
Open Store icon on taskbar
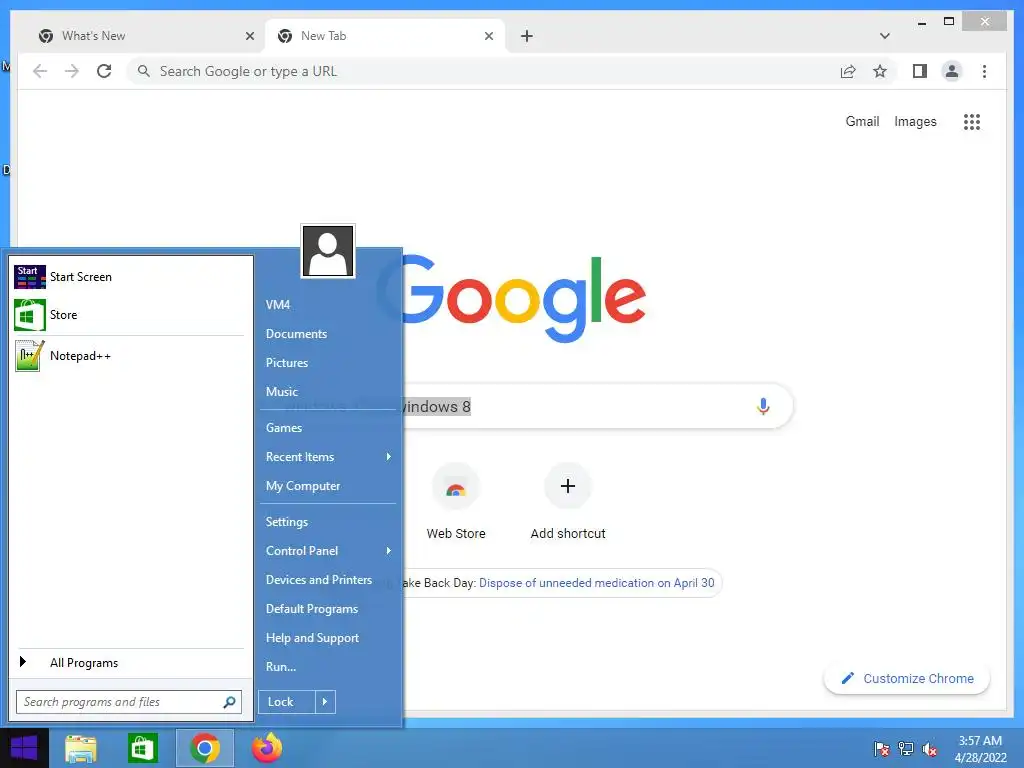[x=142, y=748]
